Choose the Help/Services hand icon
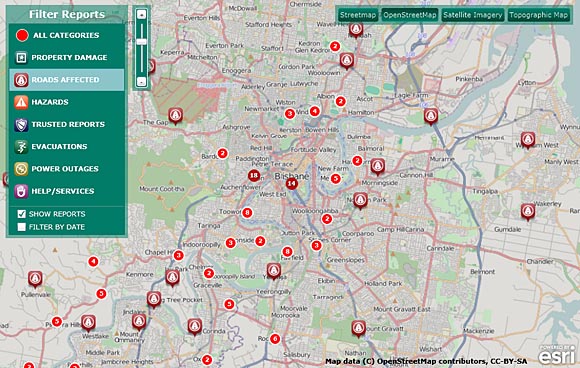Image resolution: width=580 pixels, height=368 pixels. click(x=21, y=191)
